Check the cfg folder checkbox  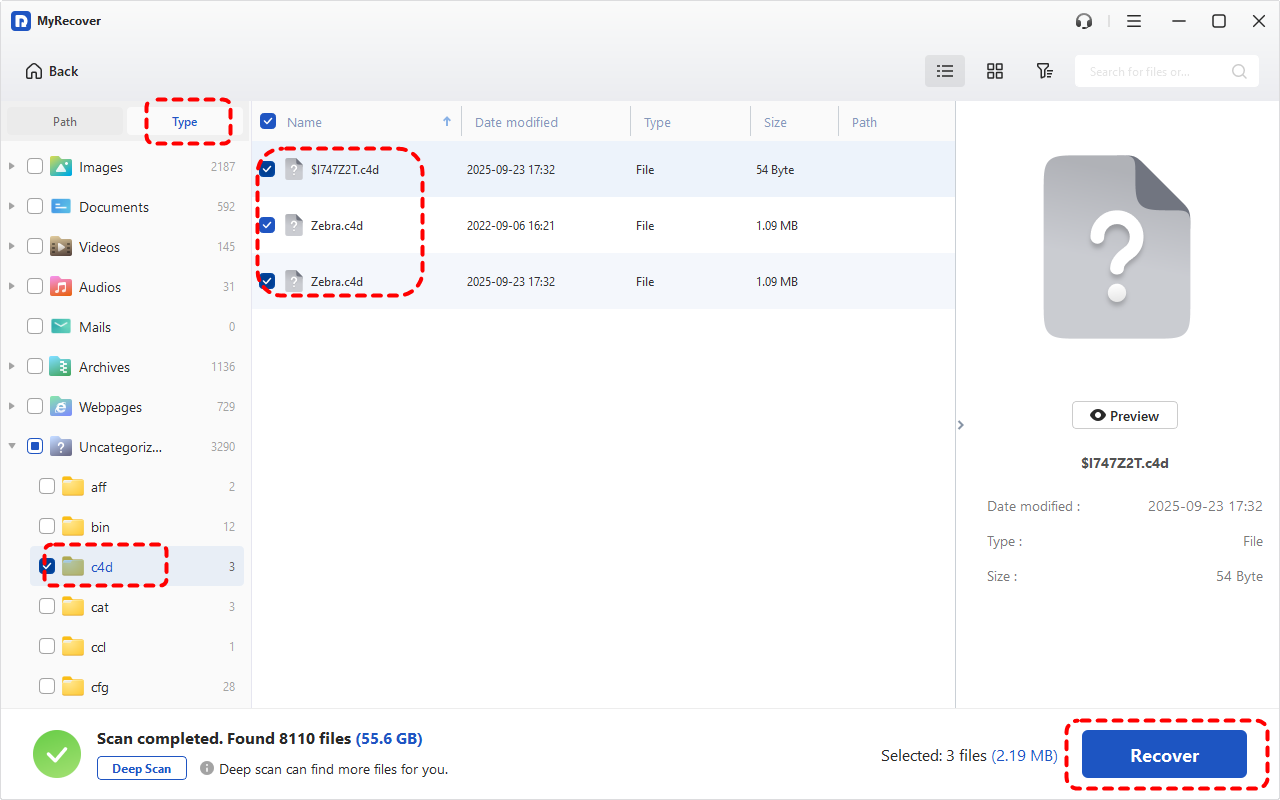(x=47, y=687)
